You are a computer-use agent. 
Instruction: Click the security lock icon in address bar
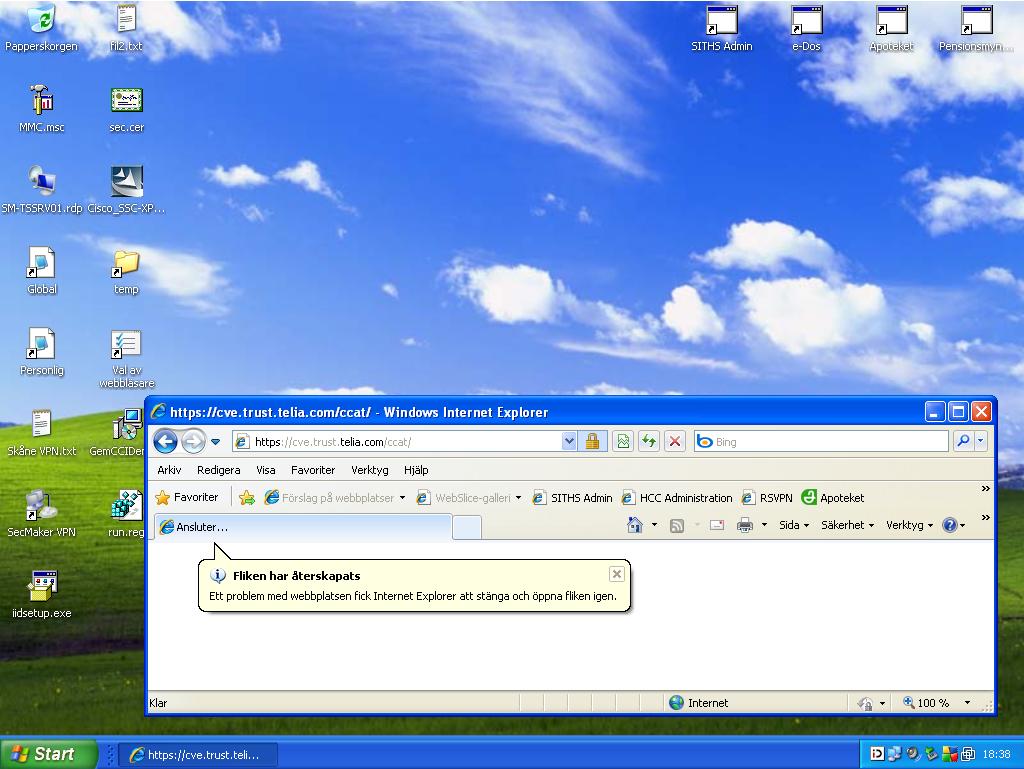click(592, 442)
